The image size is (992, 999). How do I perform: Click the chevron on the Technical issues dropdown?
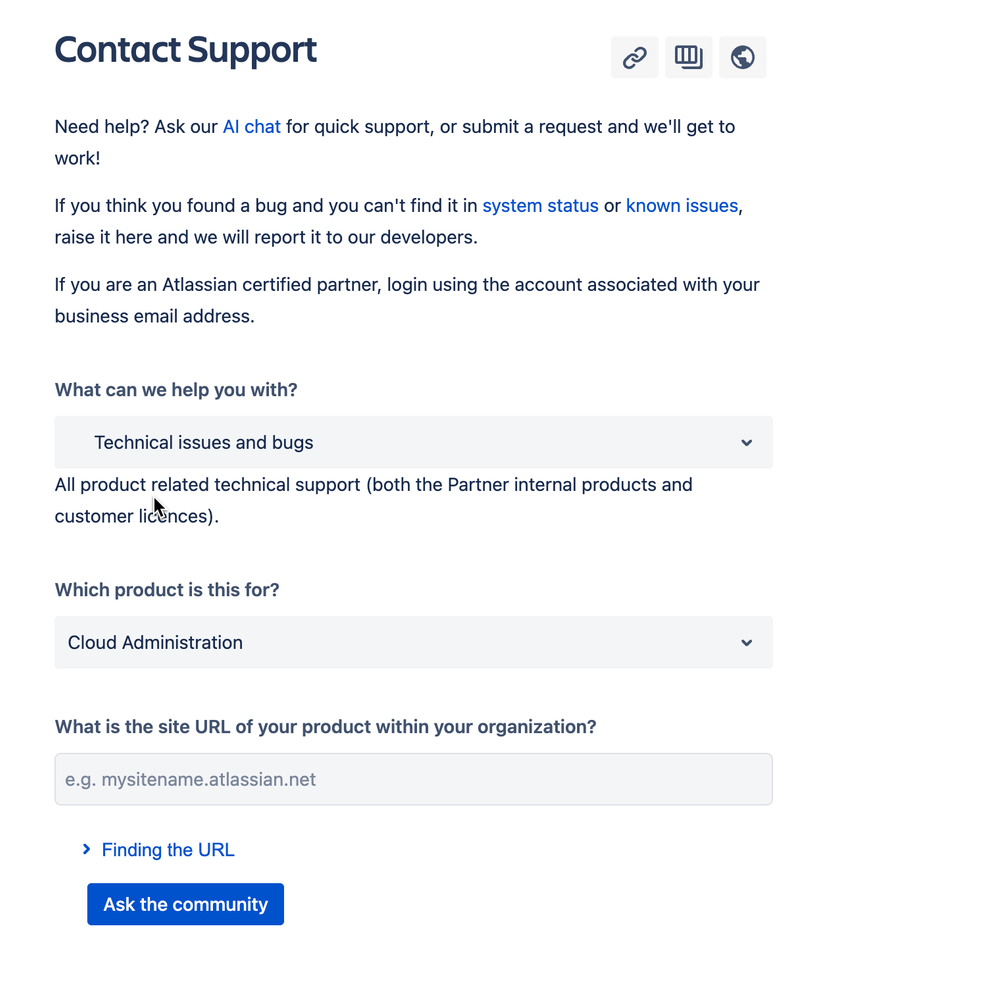(x=746, y=442)
